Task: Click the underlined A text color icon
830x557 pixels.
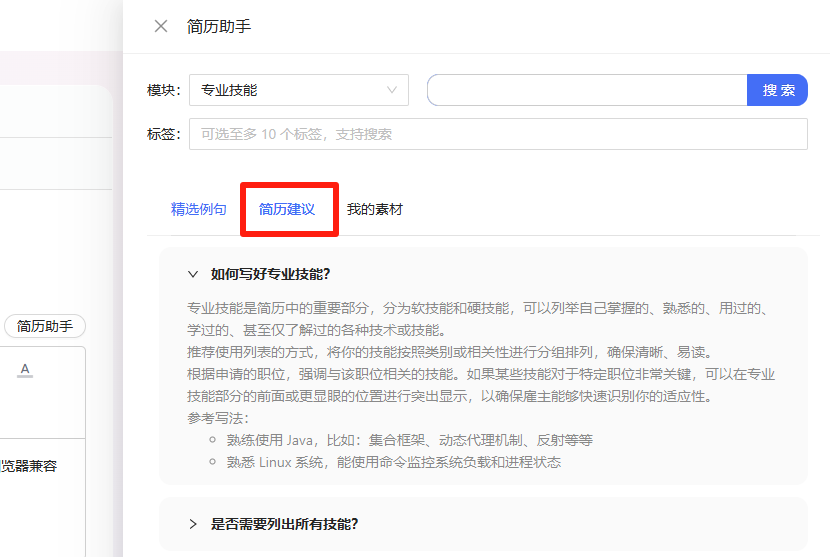Action: point(25,370)
